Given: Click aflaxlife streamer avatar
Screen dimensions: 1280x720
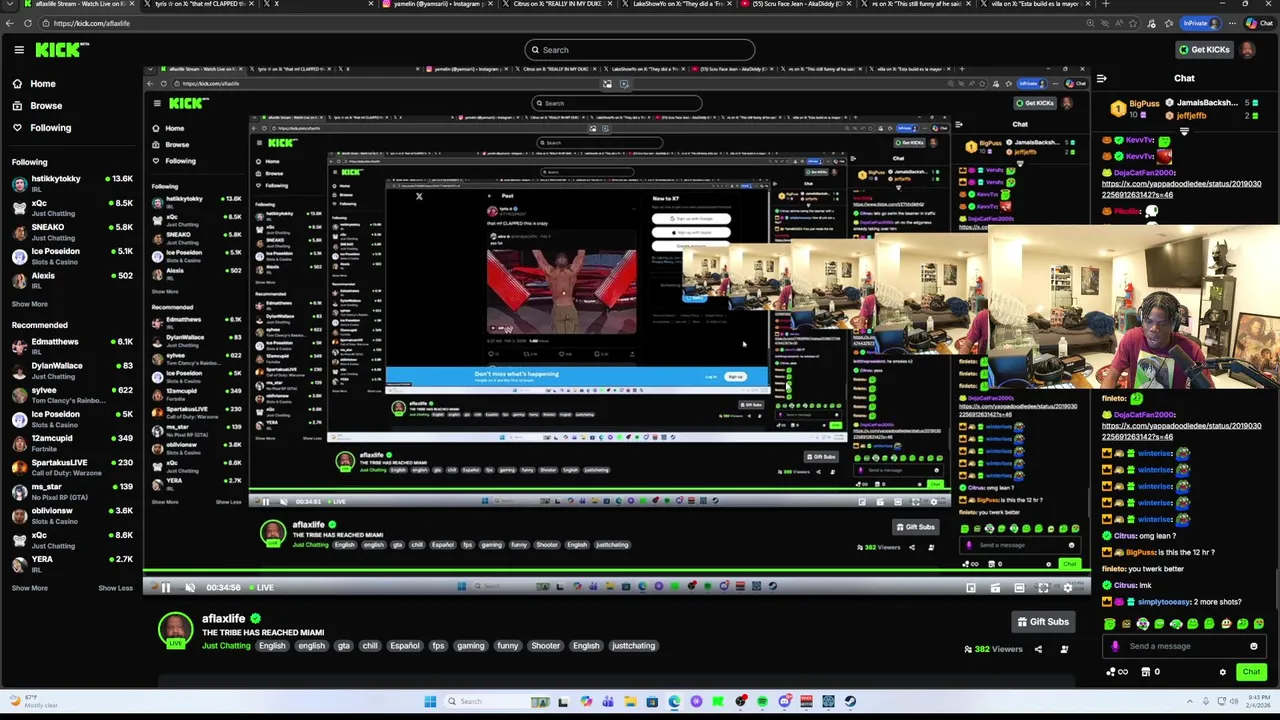Looking at the screenshot, I should coord(175,630).
